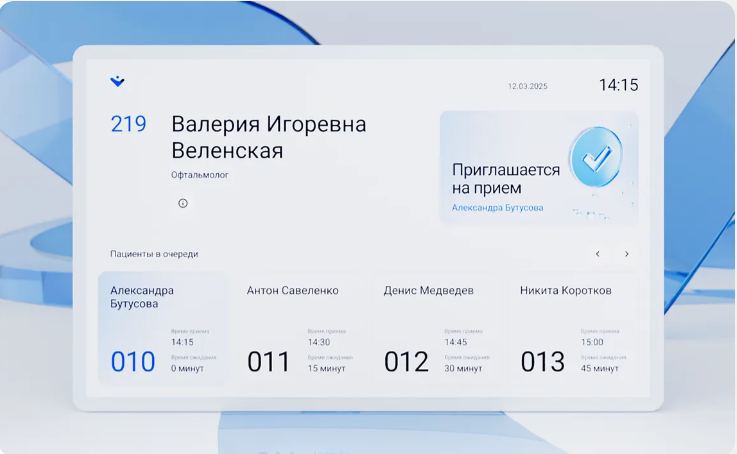Click queue number 013
737x454 pixels.
(542, 361)
